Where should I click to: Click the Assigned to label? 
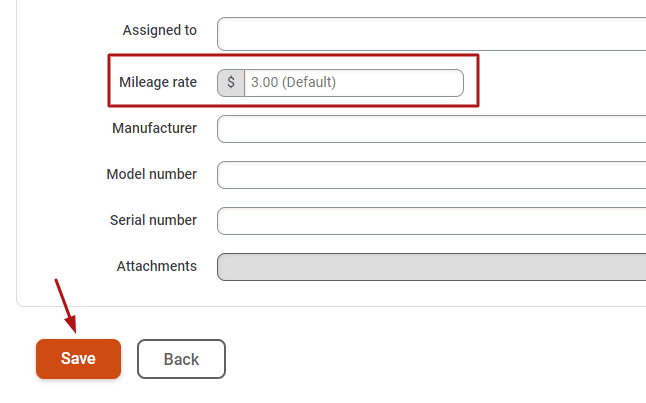pyautogui.click(x=159, y=30)
